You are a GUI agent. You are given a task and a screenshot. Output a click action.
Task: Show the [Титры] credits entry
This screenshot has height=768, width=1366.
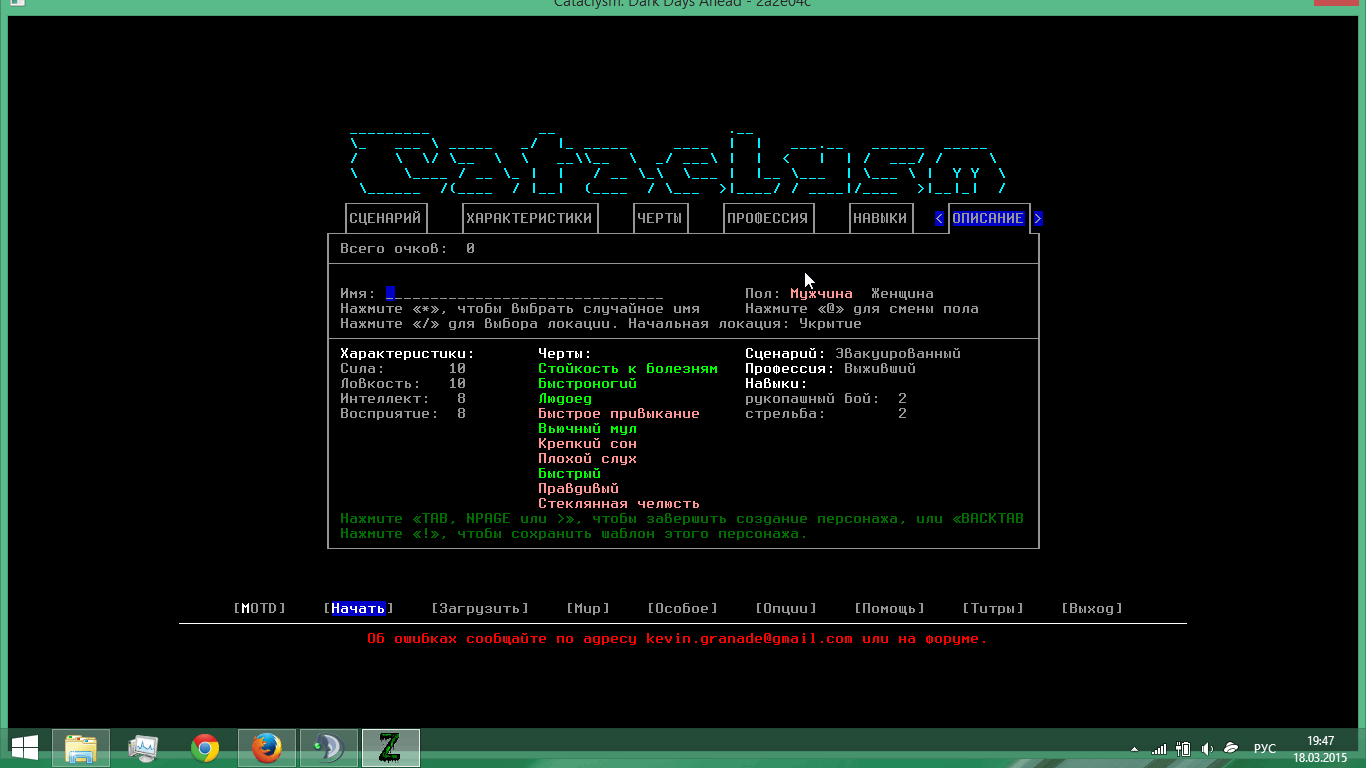993,608
